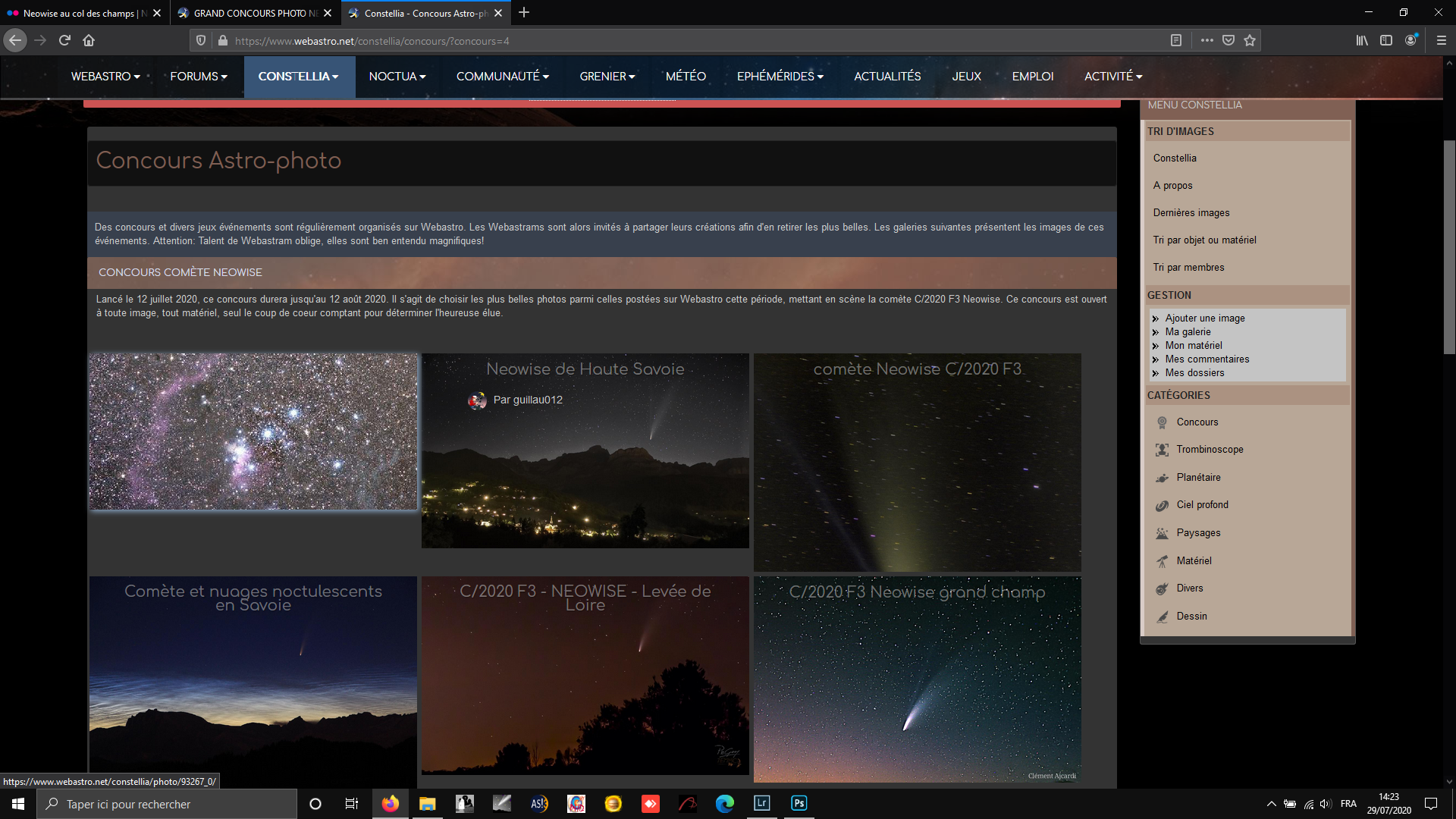Open the Trombinoscope category icon

tap(1162, 450)
